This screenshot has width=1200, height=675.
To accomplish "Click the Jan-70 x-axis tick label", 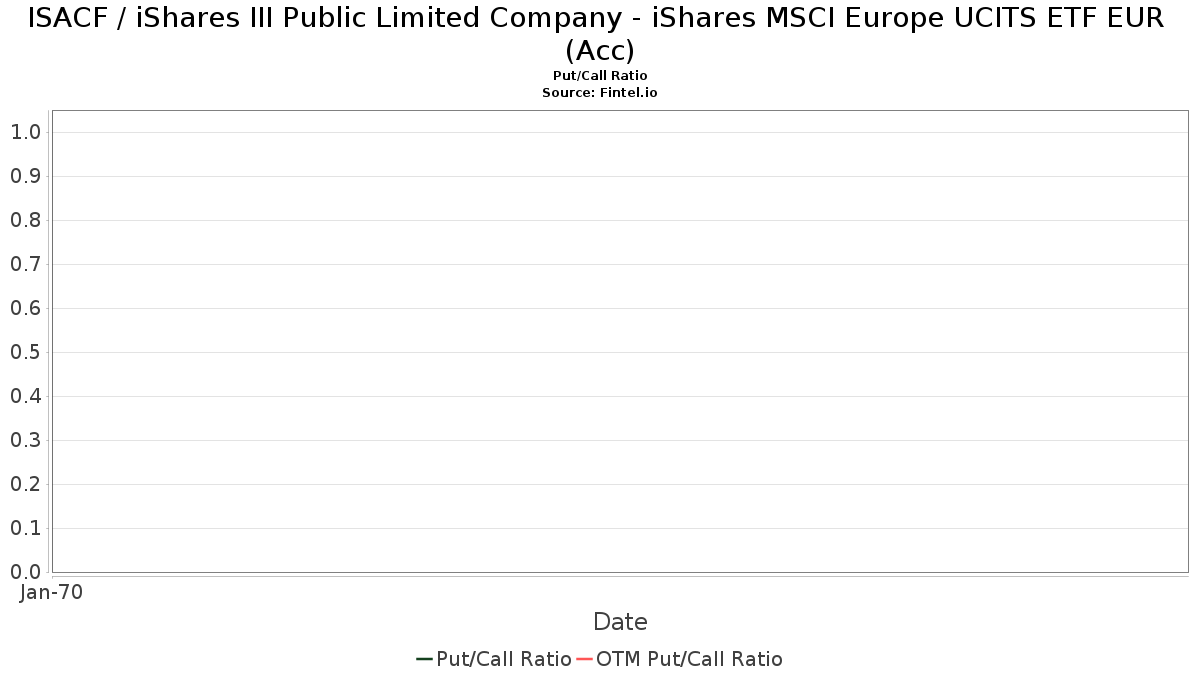I will pyautogui.click(x=52, y=592).
